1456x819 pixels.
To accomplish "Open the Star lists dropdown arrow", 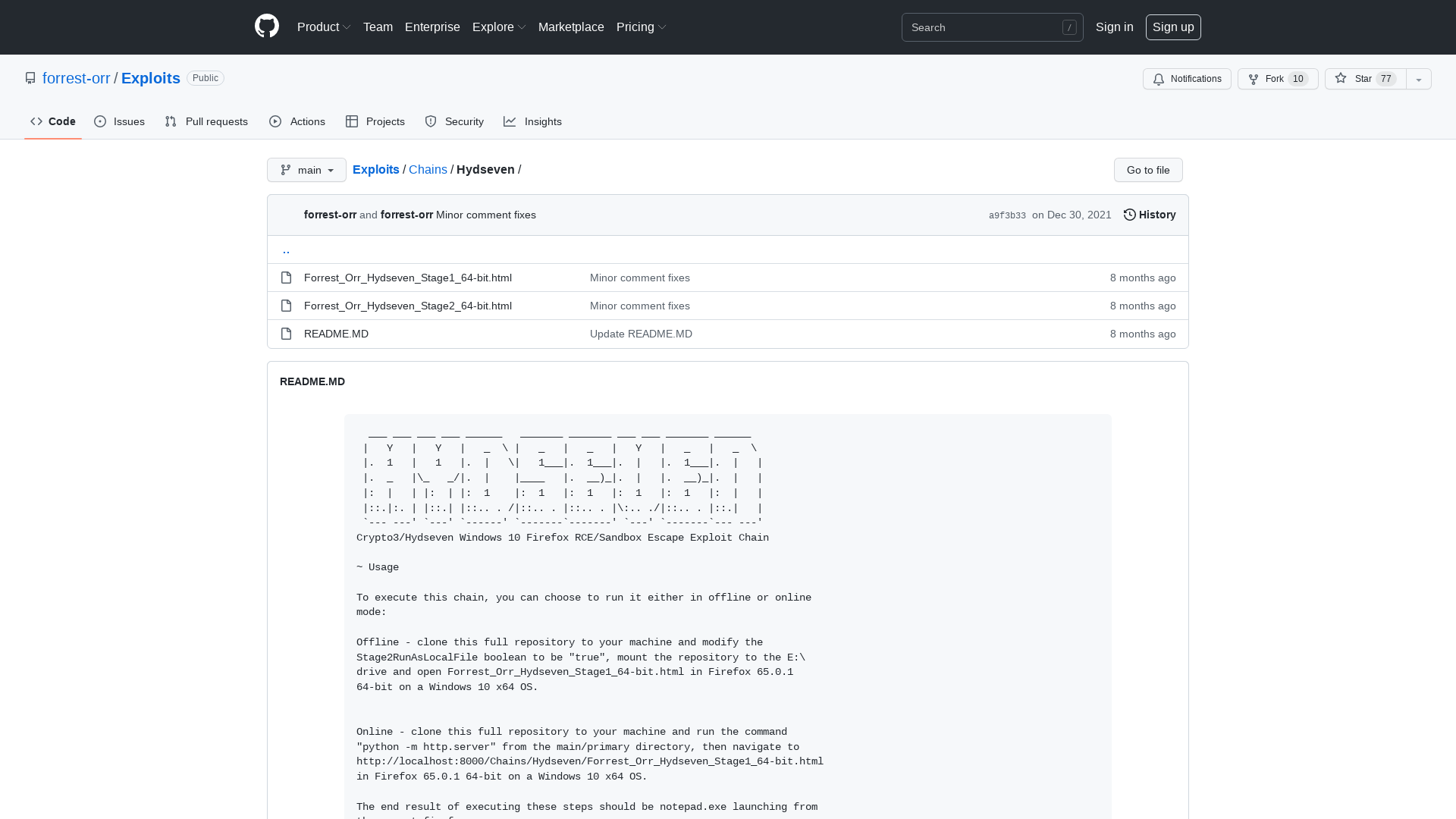I will 1419,79.
